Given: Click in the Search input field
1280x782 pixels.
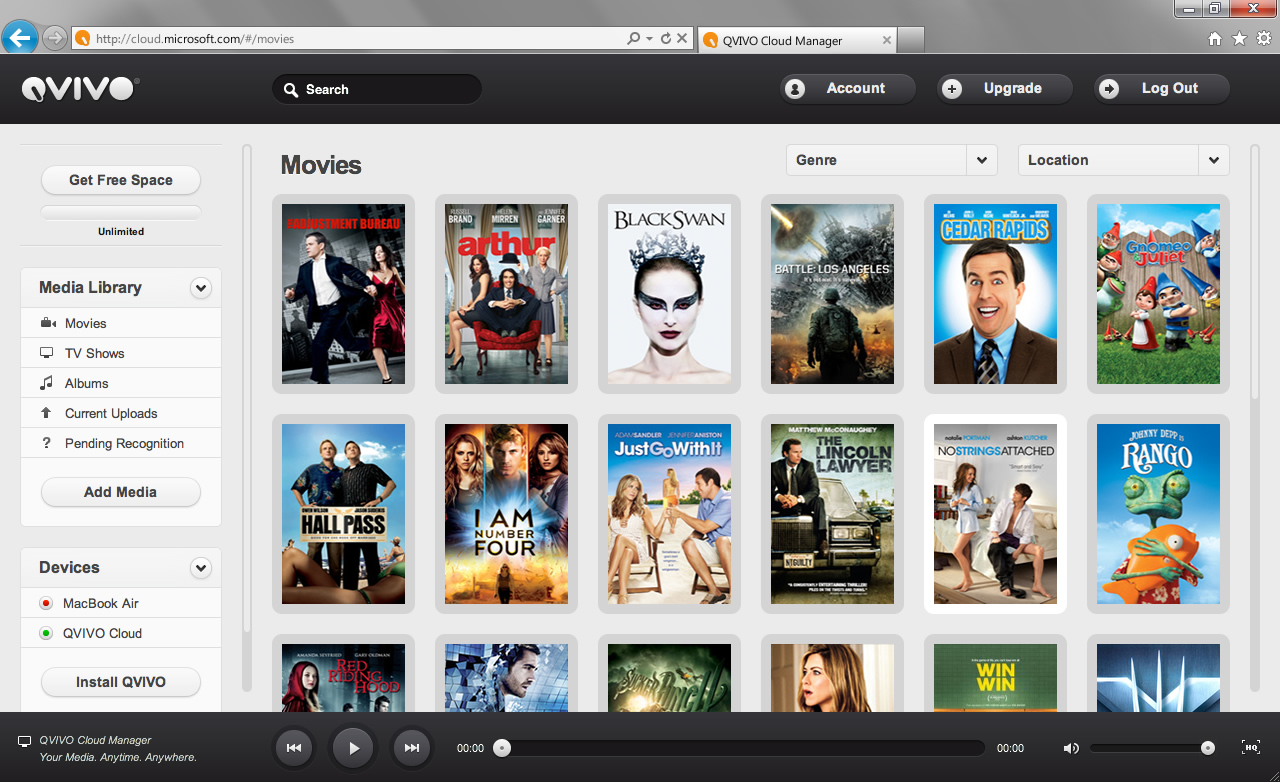Looking at the screenshot, I should click(377, 90).
